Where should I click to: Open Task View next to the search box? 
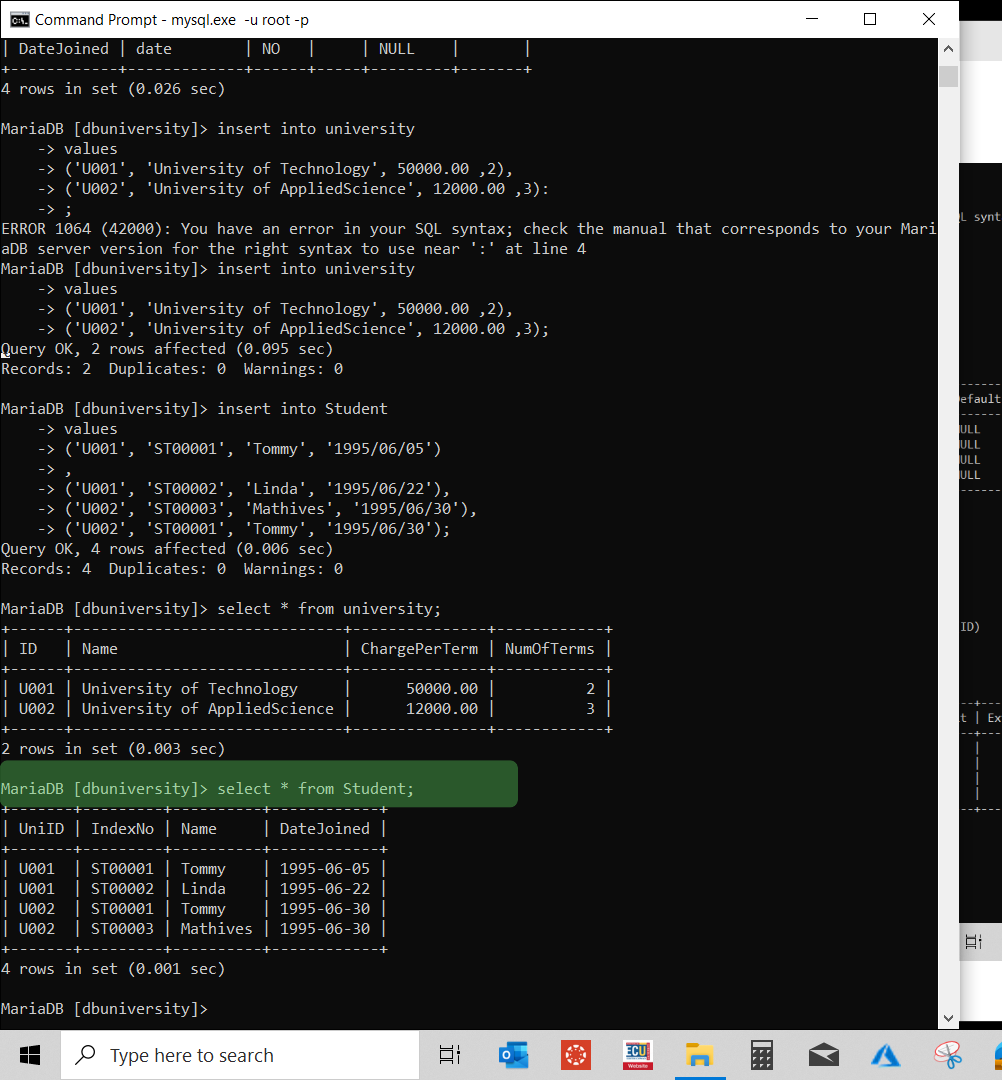[x=449, y=1055]
